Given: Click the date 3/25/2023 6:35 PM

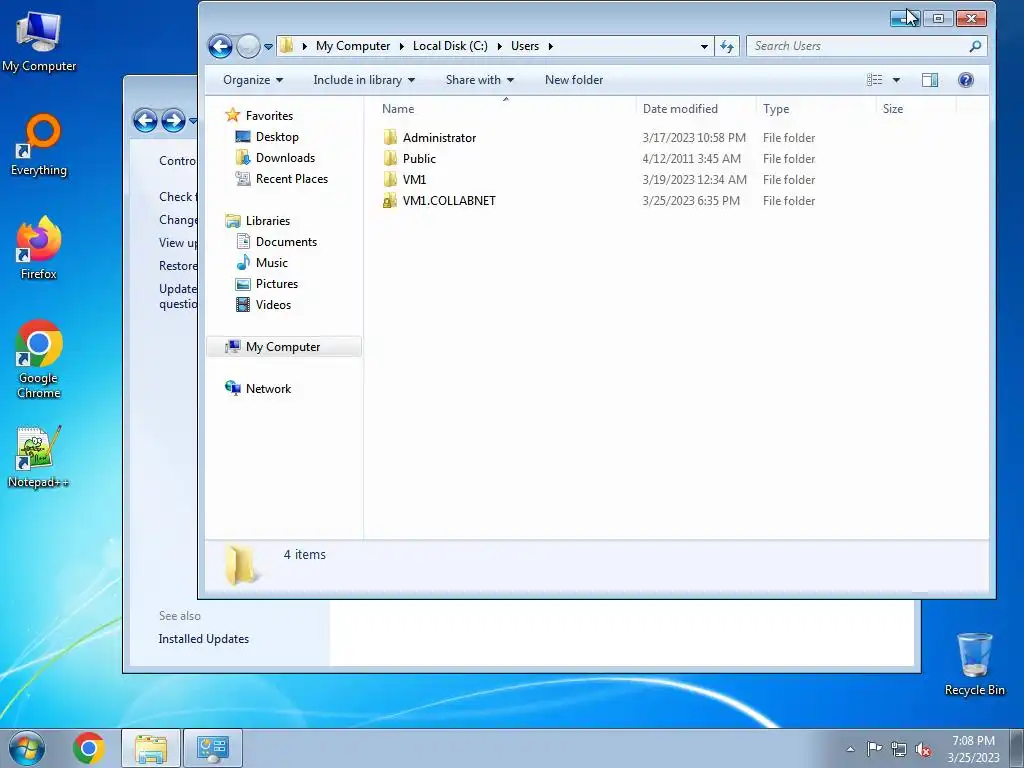Looking at the screenshot, I should pyautogui.click(x=691, y=200).
